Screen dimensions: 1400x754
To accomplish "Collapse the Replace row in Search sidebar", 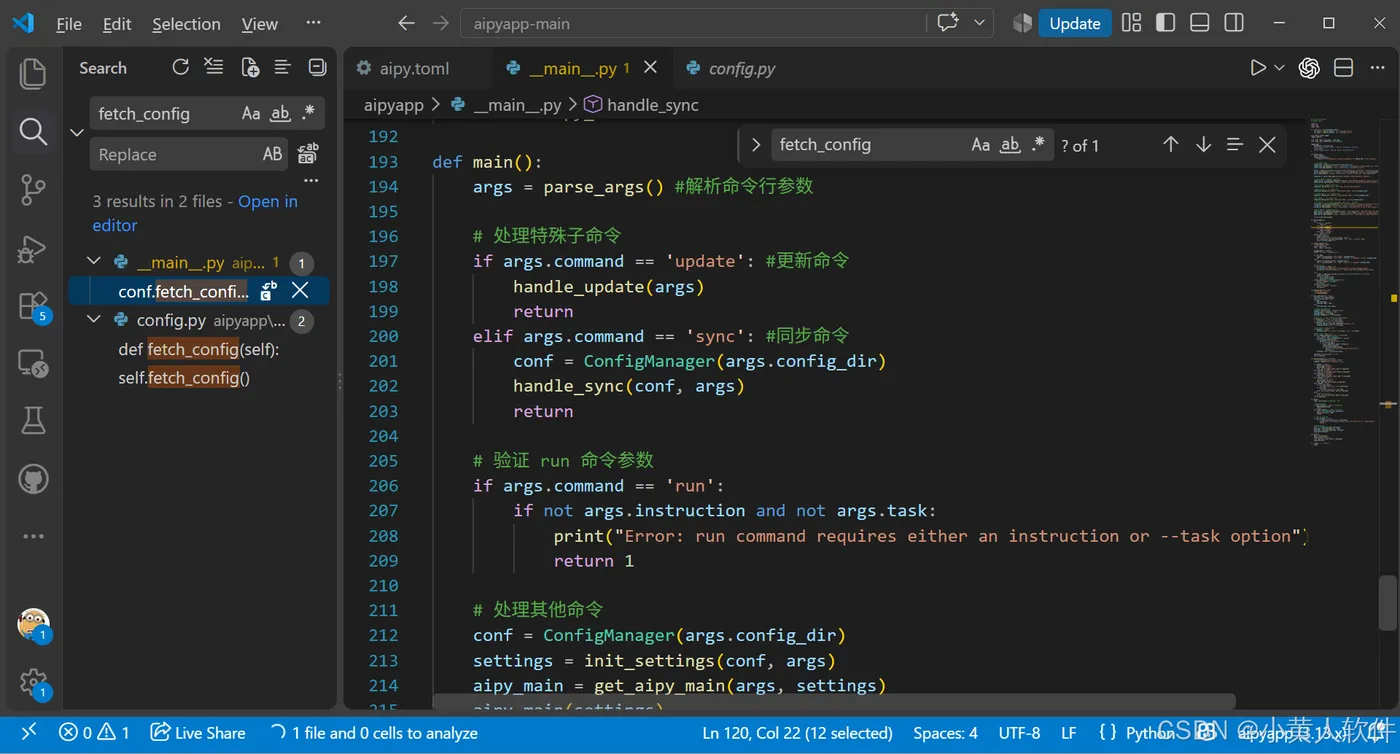I will 76,133.
